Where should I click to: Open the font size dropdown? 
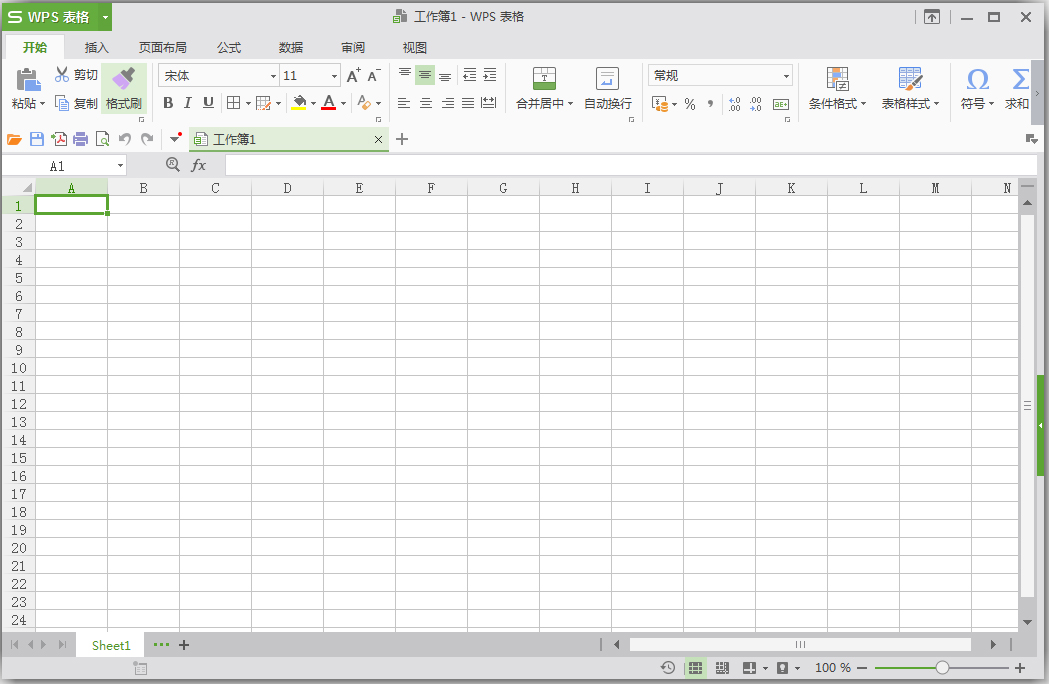pyautogui.click(x=334, y=75)
